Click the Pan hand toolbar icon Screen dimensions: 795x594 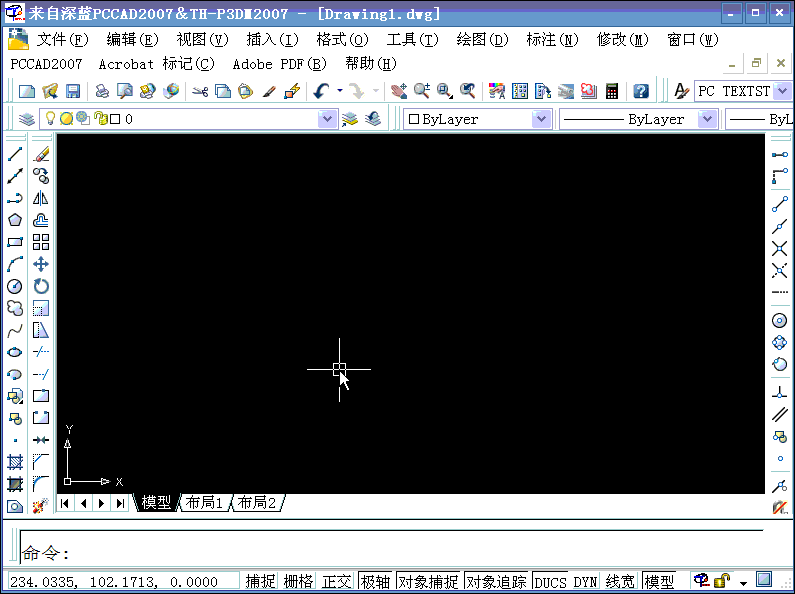(399, 91)
